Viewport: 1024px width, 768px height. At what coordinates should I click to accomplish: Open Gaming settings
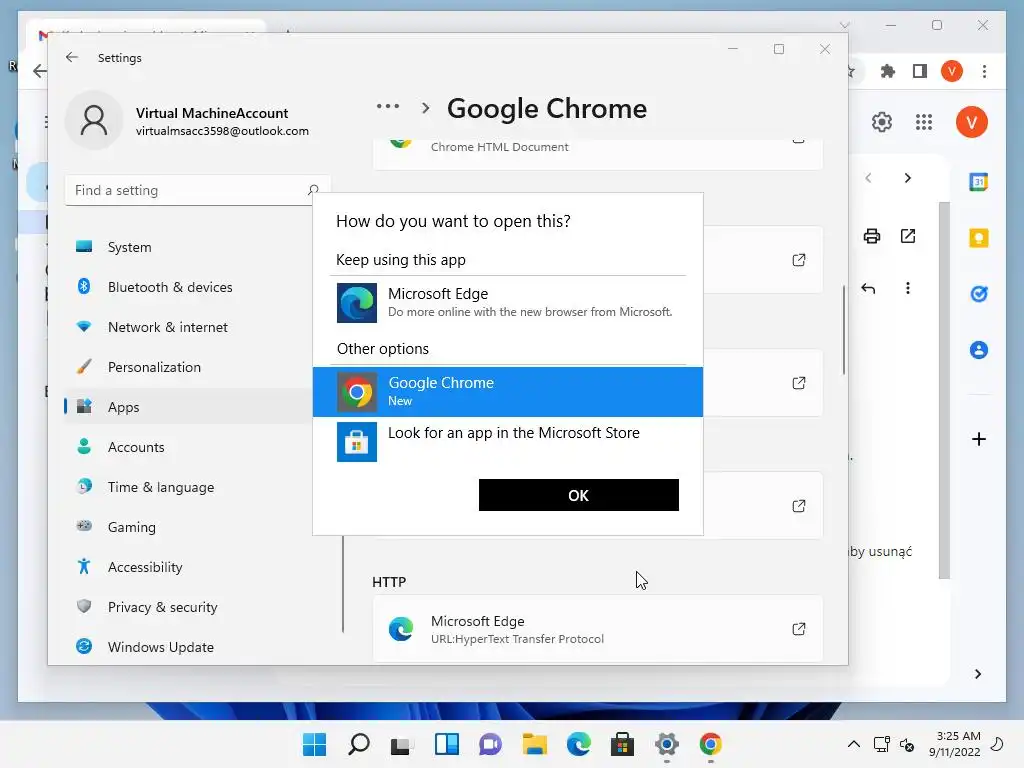pos(188,526)
